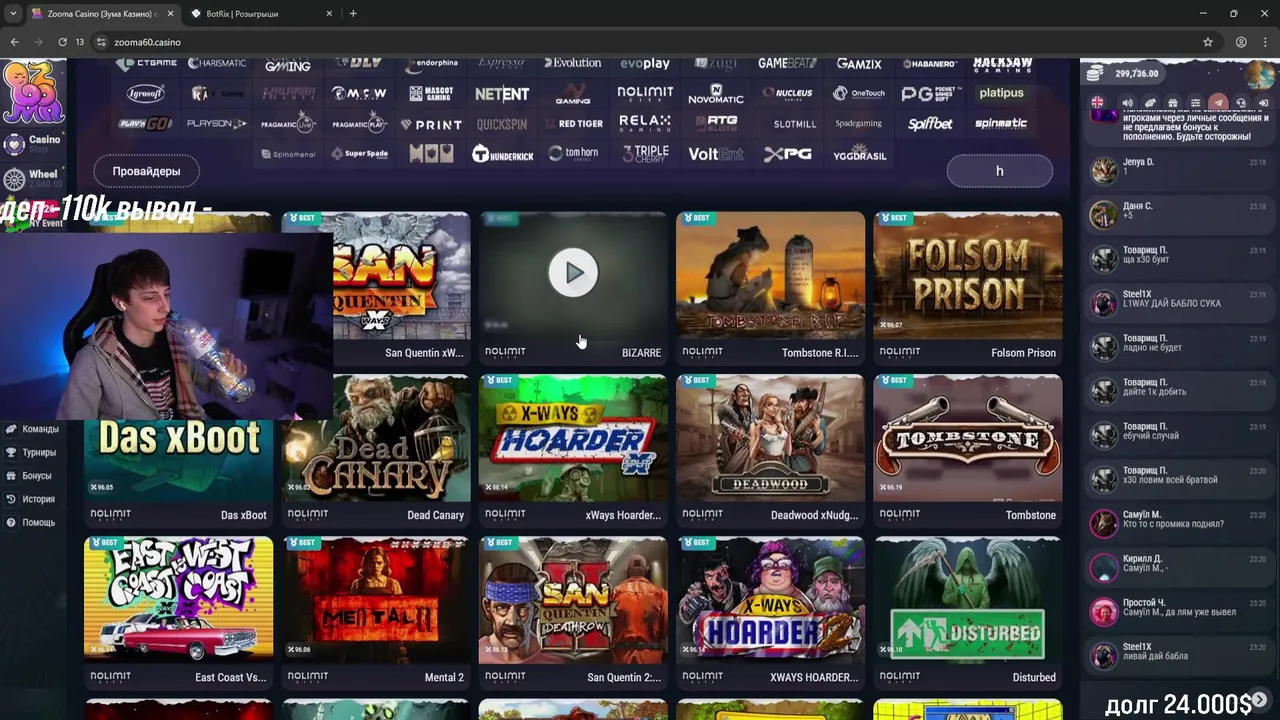This screenshot has height=720, width=1280.
Task: Filter by Mascot Gaming provider logo
Action: click(431, 93)
